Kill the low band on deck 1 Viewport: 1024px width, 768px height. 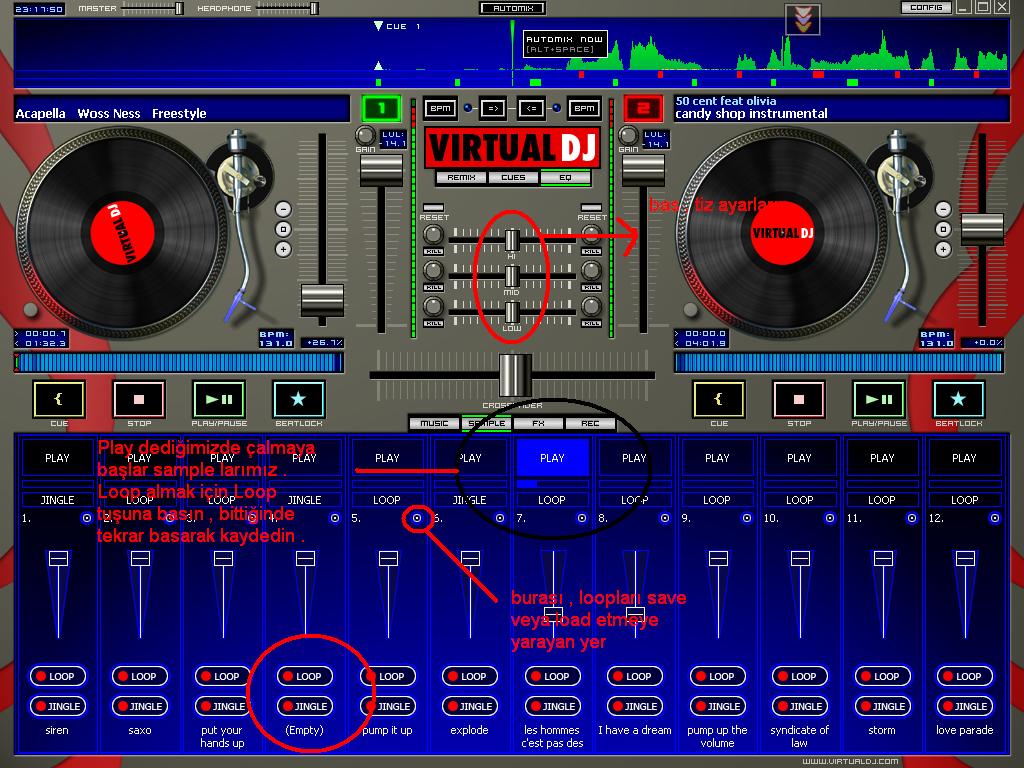coord(434,323)
